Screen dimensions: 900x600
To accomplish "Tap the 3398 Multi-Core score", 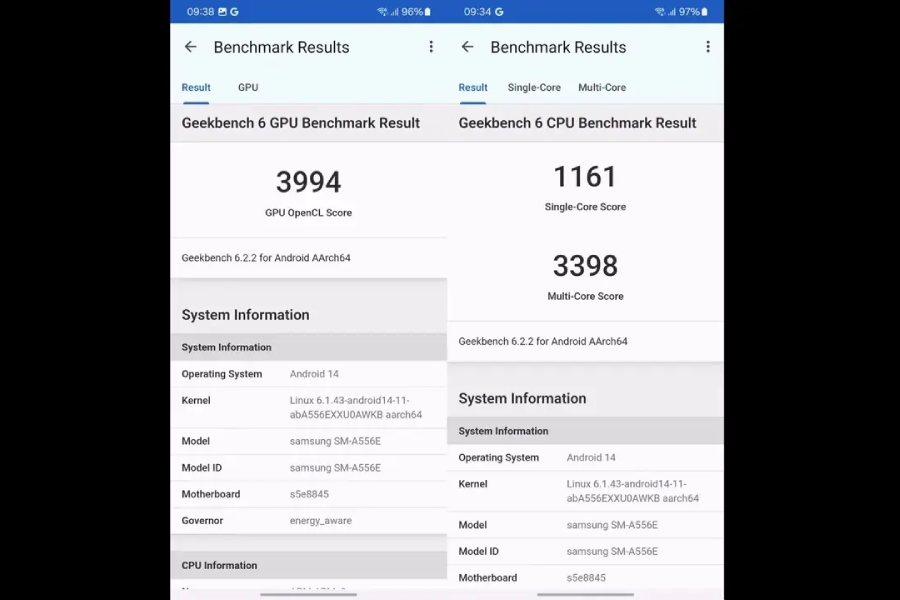I will coord(585,266).
